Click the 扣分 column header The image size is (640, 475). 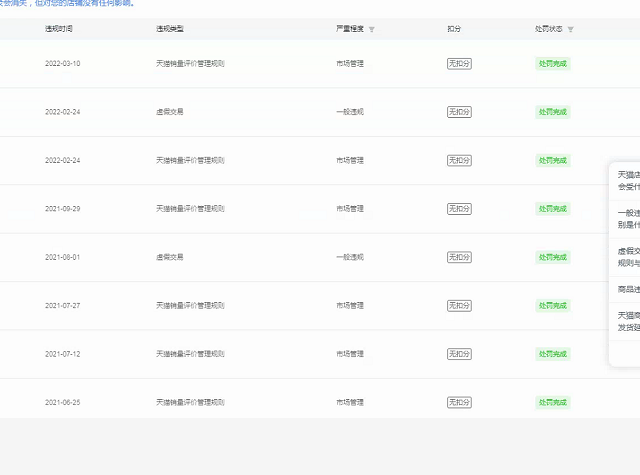(x=454, y=29)
